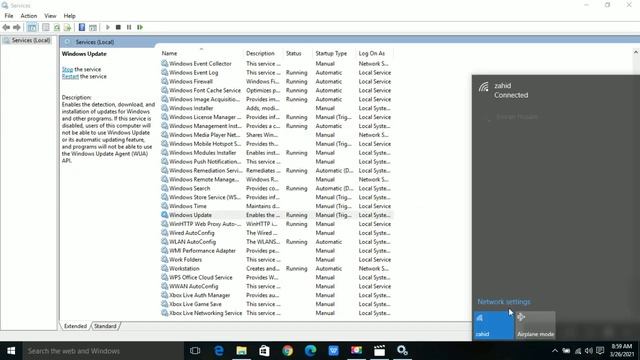Click the volume icon in system tray
640x360 pixels.
589,351
